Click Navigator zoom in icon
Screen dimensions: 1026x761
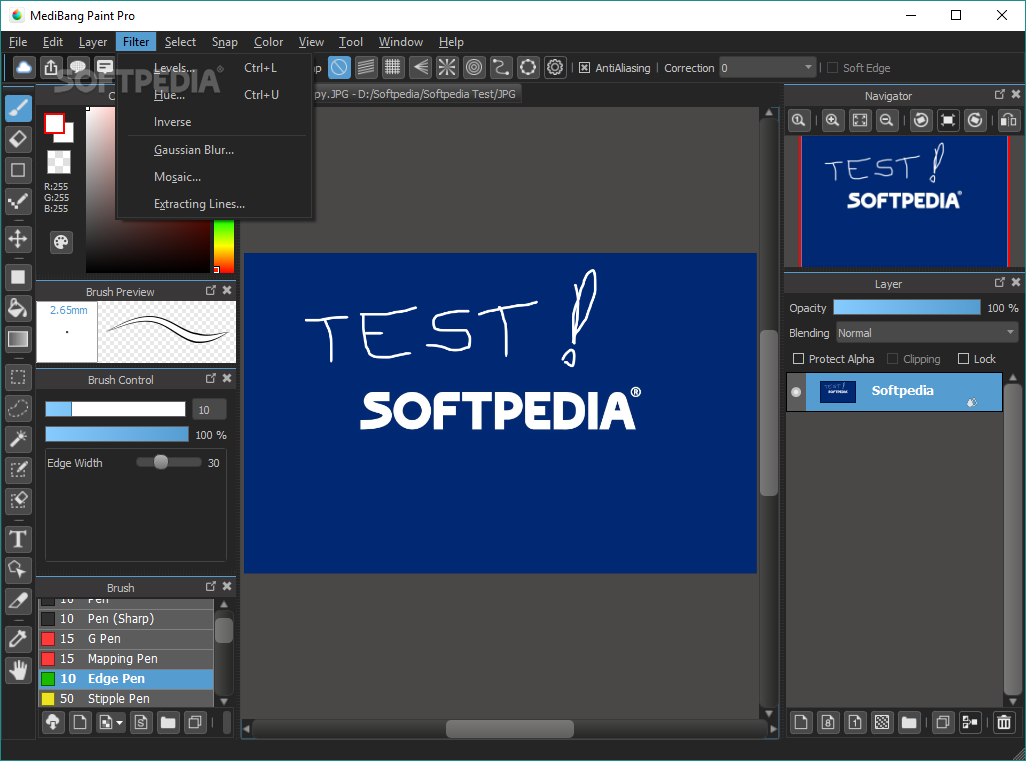point(832,120)
